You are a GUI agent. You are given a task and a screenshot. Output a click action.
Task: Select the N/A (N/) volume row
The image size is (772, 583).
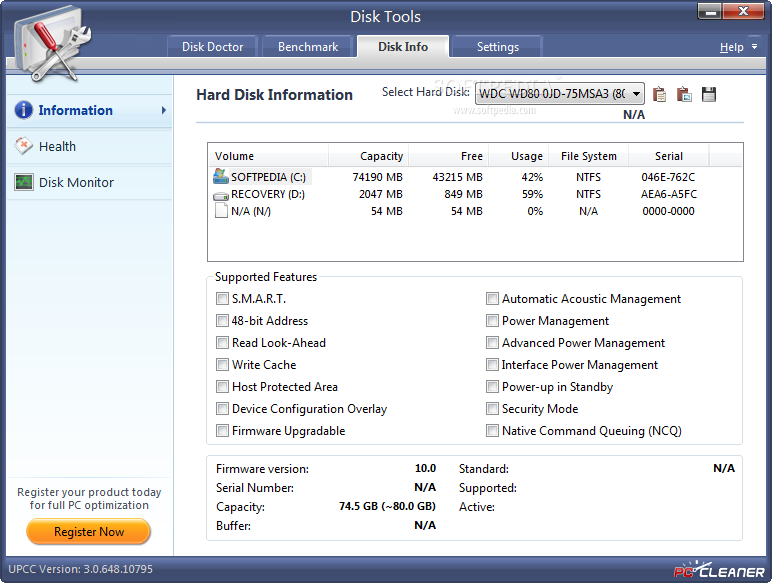(475, 211)
